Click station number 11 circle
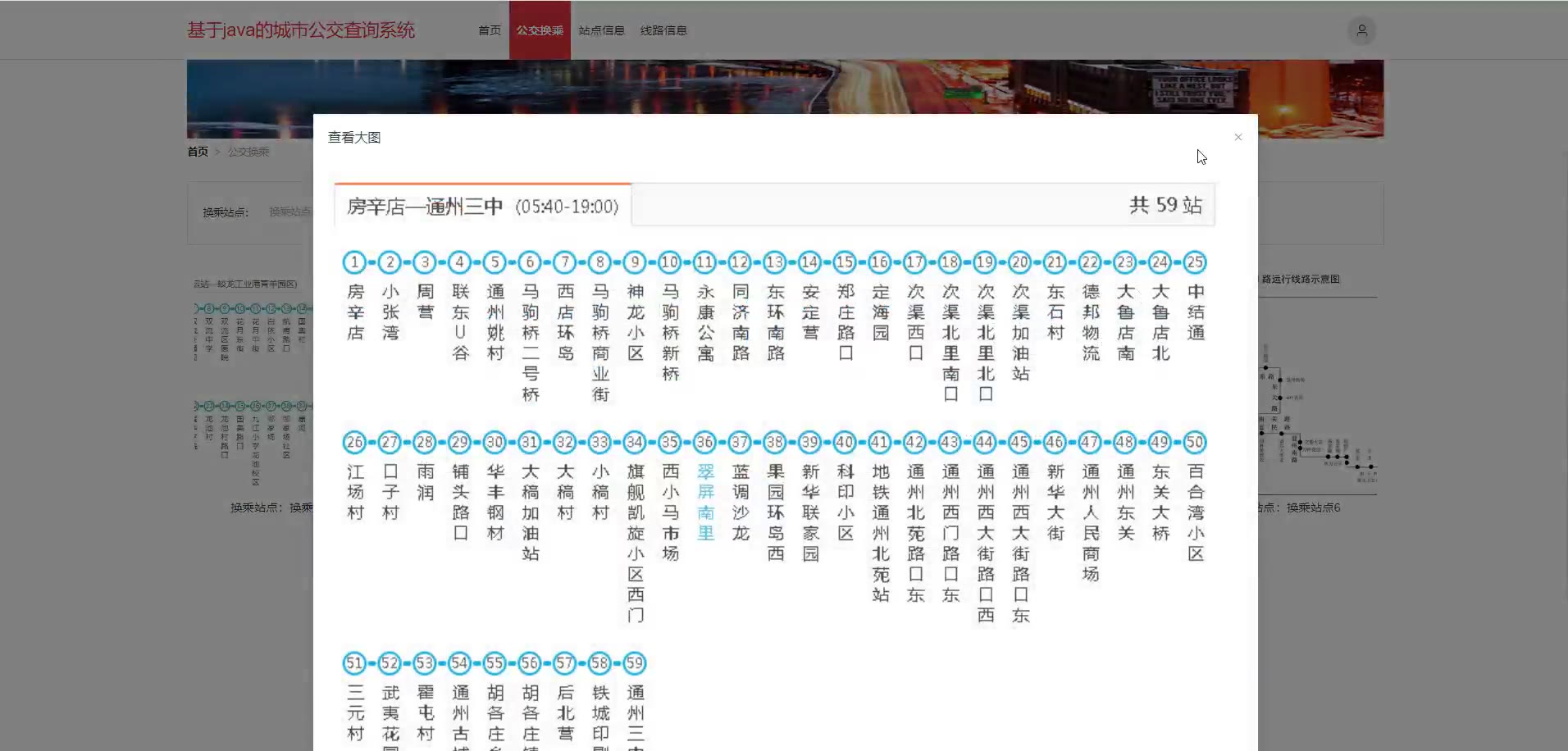The image size is (1568, 751). click(704, 262)
